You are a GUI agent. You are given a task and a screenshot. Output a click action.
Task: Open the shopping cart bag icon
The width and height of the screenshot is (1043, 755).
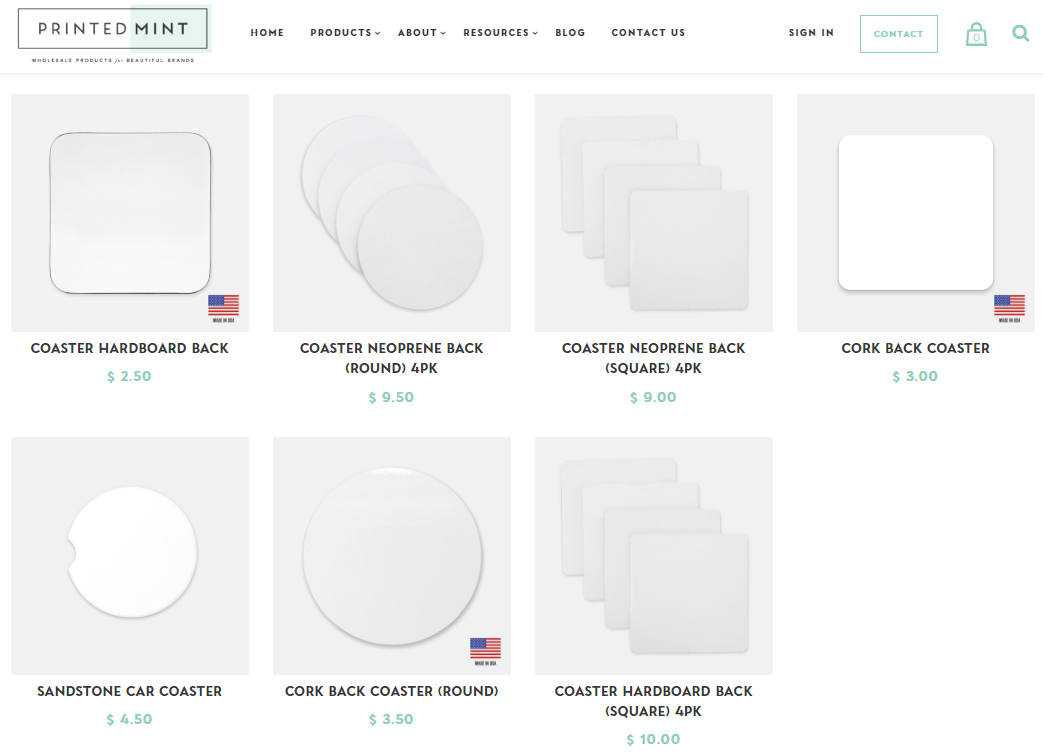pyautogui.click(x=975, y=32)
